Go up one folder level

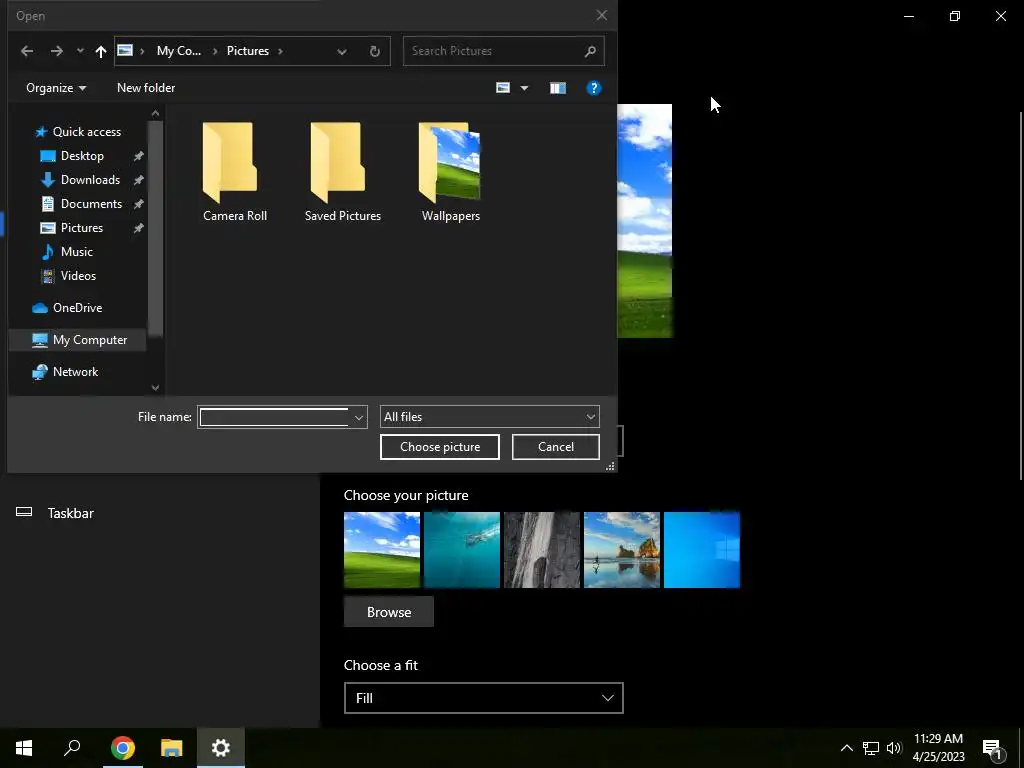tap(101, 51)
